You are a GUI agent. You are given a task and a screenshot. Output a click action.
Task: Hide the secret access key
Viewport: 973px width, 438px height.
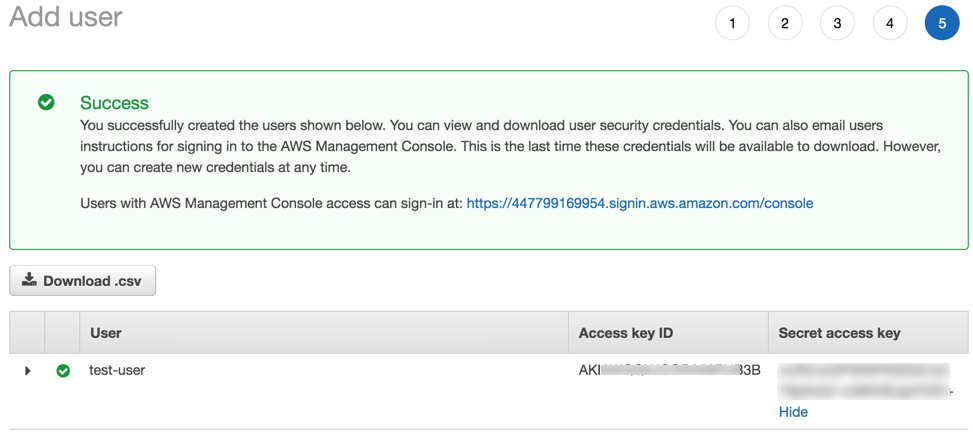click(793, 412)
